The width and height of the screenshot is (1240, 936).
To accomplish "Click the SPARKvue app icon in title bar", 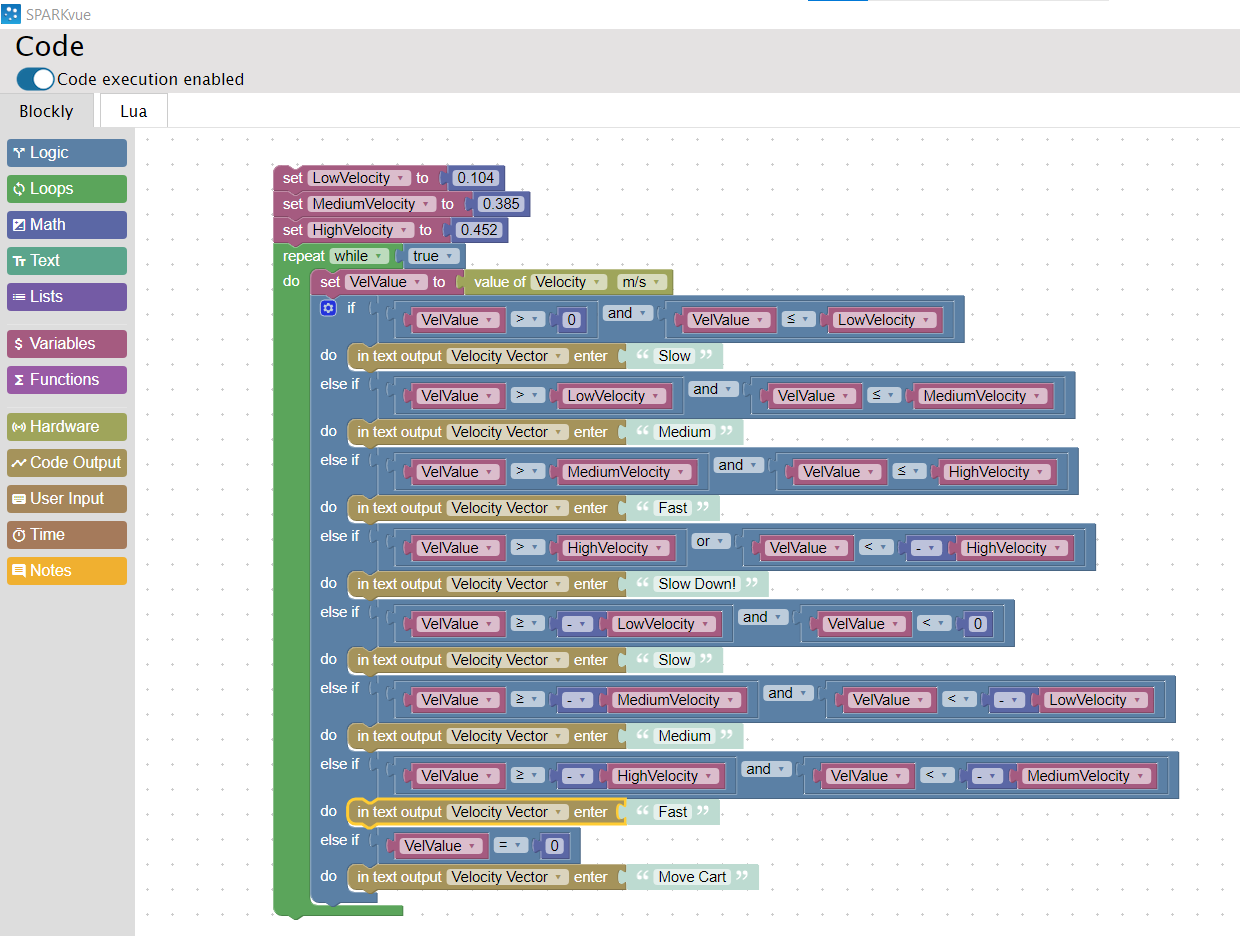I will [x=11, y=14].
